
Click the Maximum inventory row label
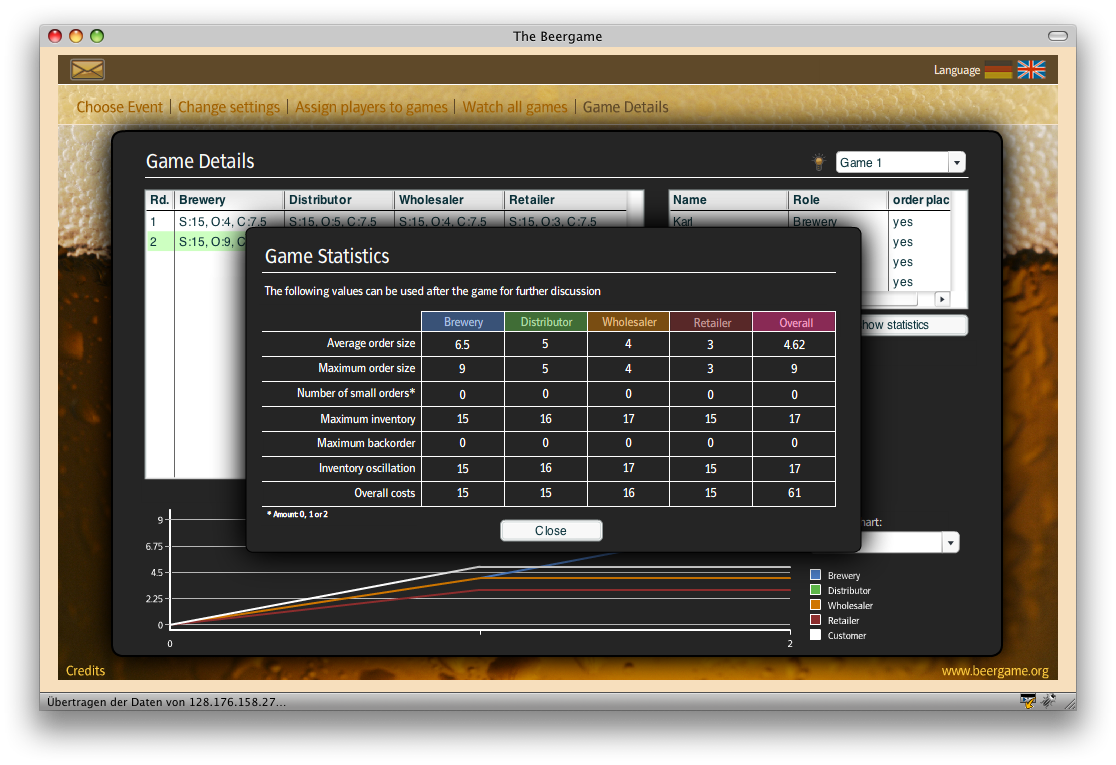[x=368, y=418]
